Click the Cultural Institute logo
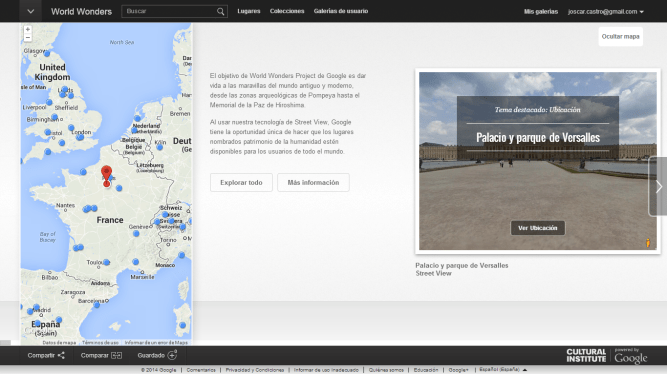The width and height of the screenshot is (667, 374). point(586,355)
